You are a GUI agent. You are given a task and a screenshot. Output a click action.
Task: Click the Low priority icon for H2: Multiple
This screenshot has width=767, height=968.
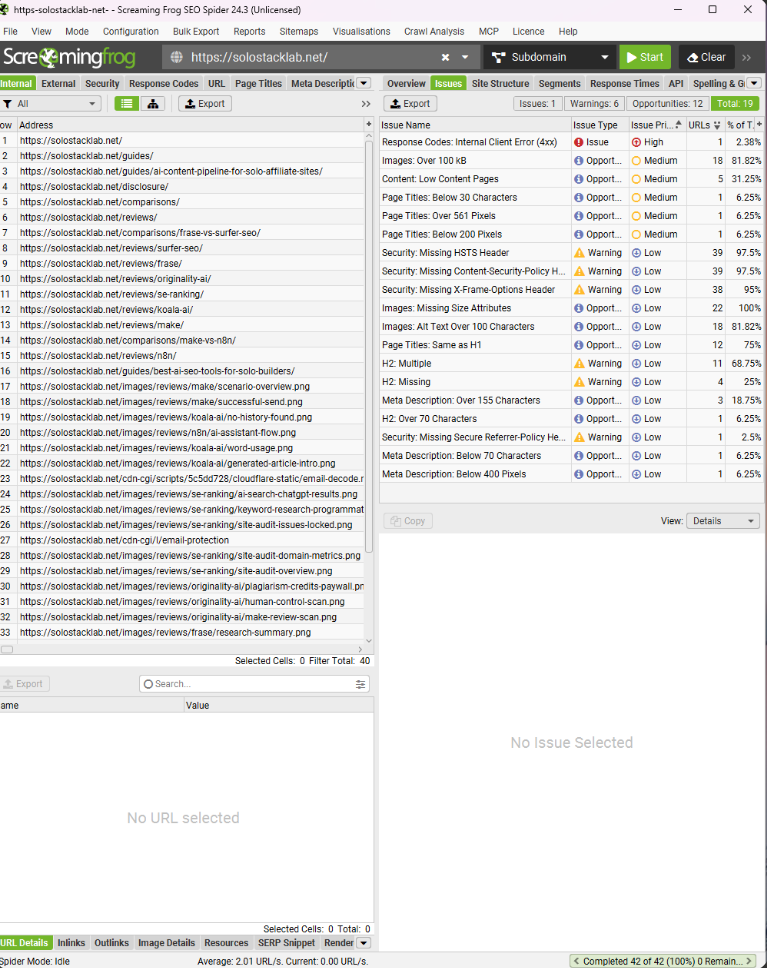636,364
